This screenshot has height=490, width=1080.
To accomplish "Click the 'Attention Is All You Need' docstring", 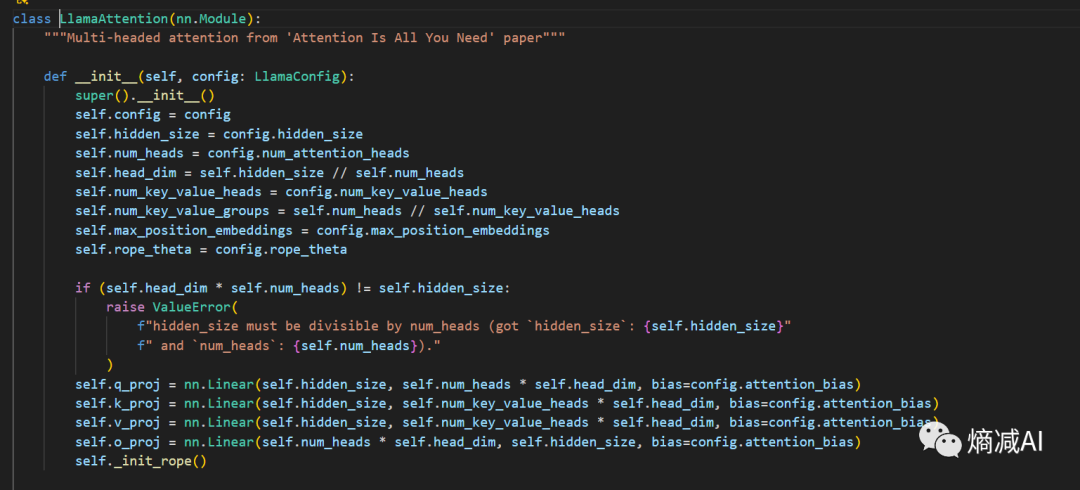I will coord(304,38).
